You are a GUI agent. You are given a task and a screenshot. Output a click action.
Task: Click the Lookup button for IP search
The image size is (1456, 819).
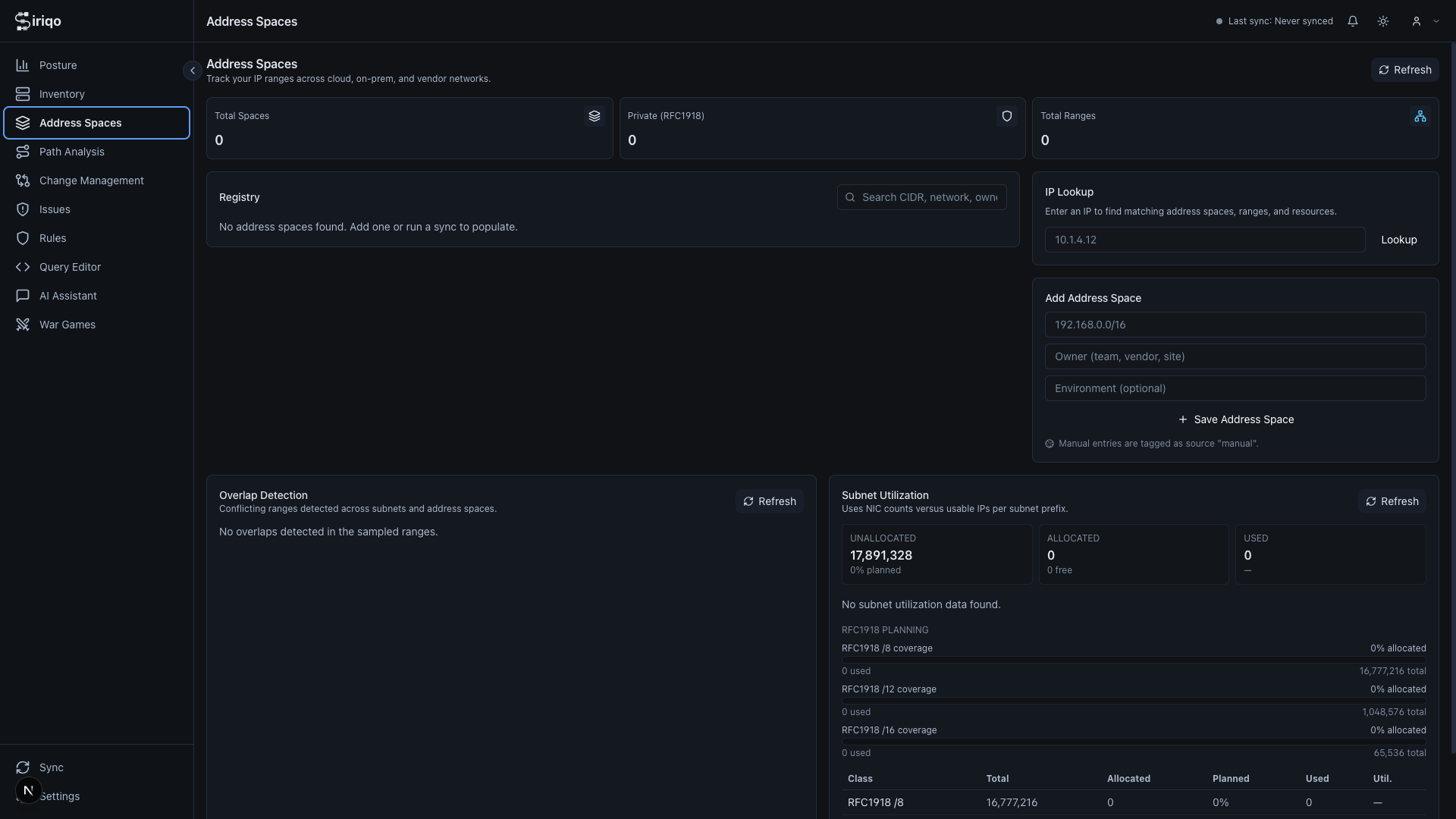pos(1399,240)
